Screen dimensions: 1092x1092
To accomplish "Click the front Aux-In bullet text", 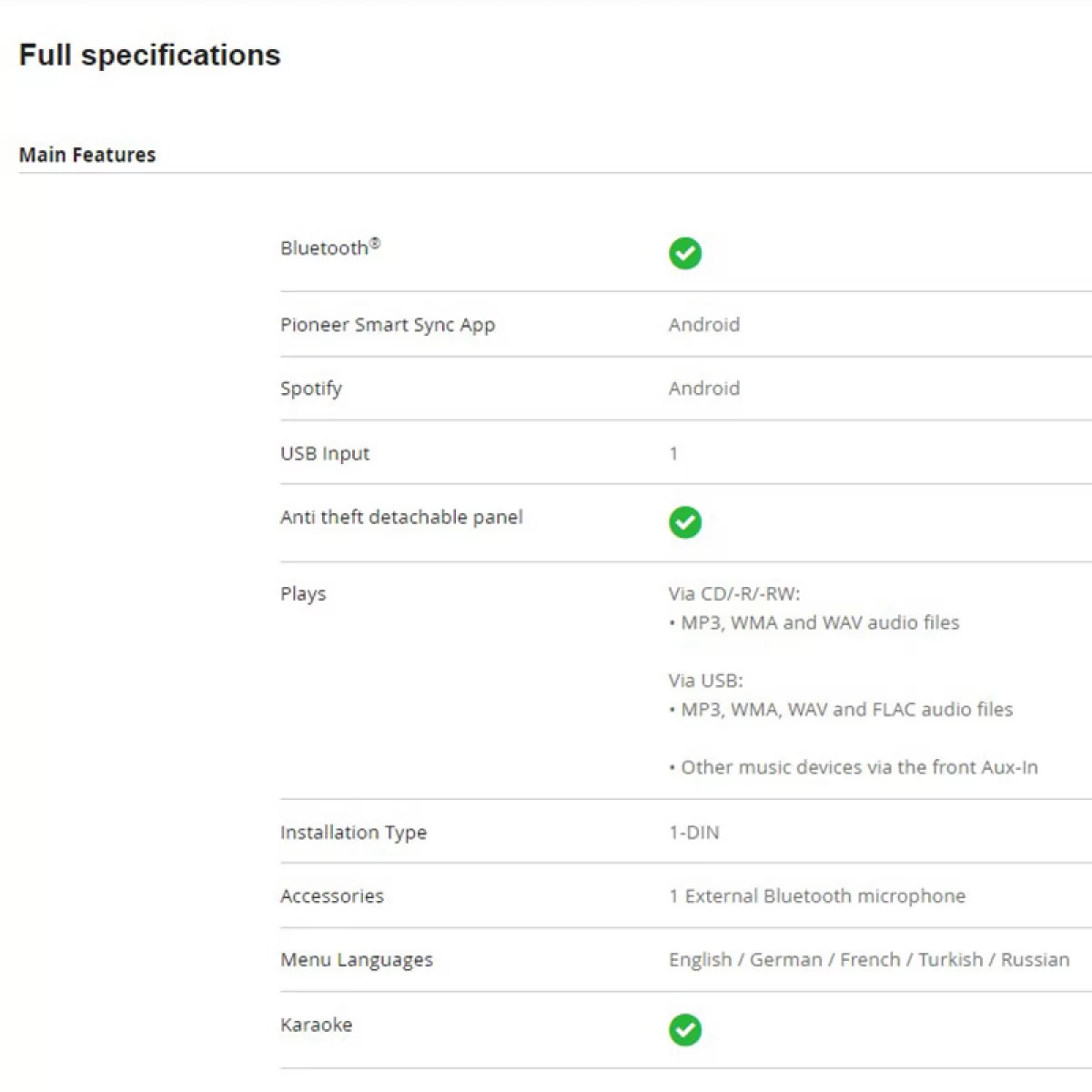I will point(854,767).
